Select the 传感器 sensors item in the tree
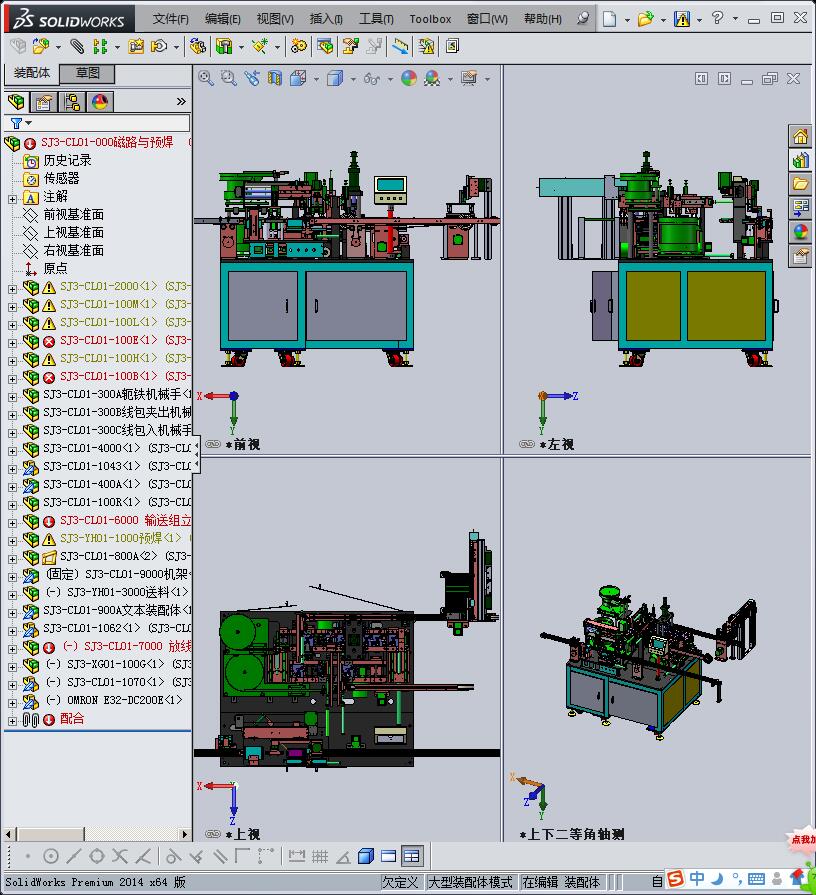This screenshot has height=895, width=816. [x=62, y=179]
